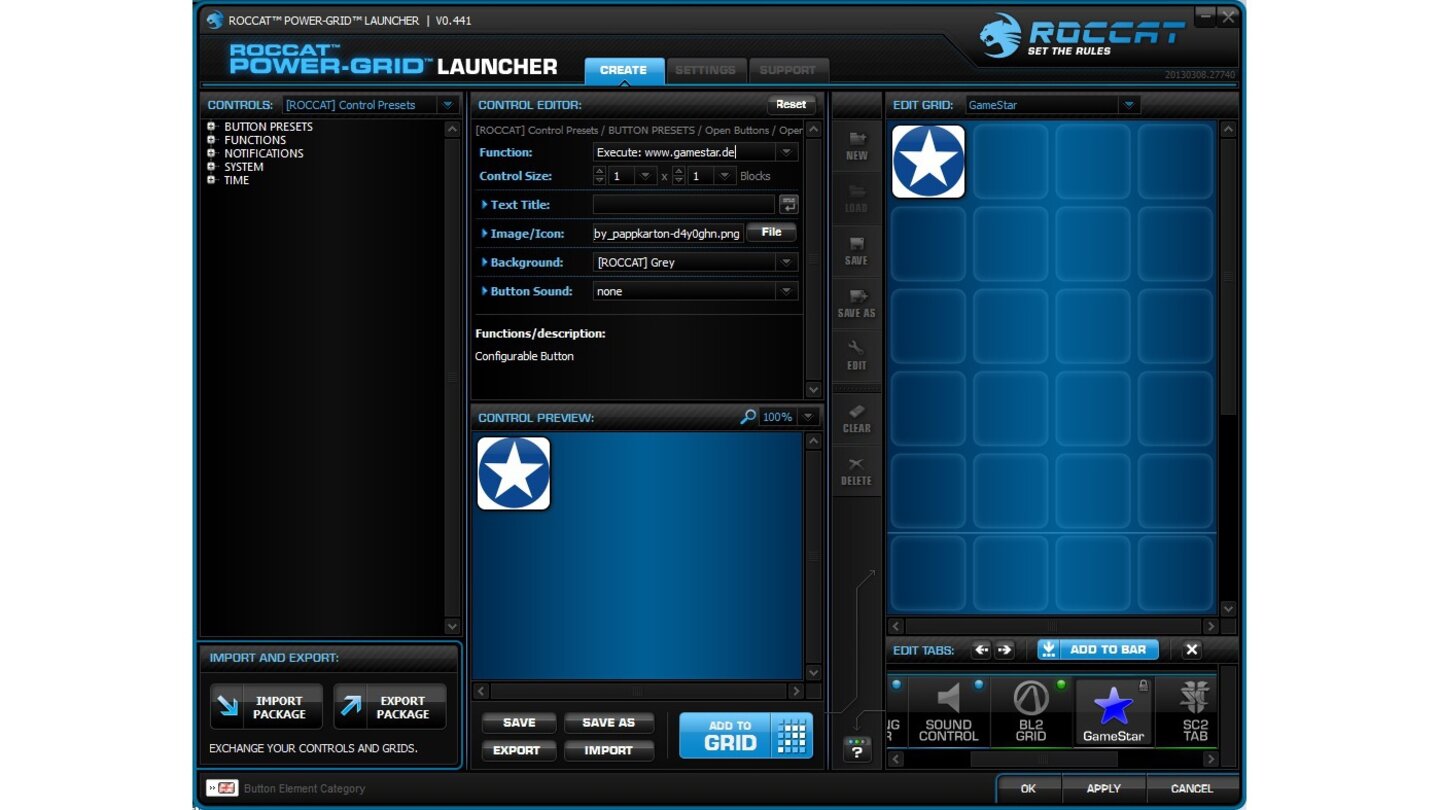Click the OK button
The width and height of the screenshot is (1440, 810).
[x=1027, y=788]
